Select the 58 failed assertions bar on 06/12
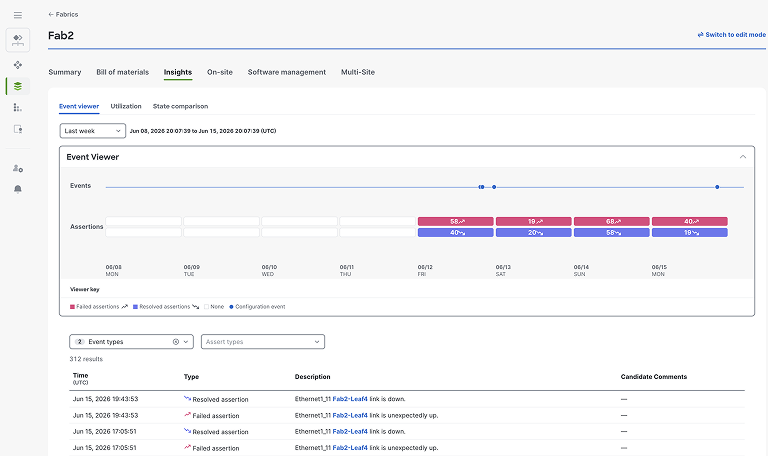This screenshot has width=768, height=456. [x=456, y=221]
